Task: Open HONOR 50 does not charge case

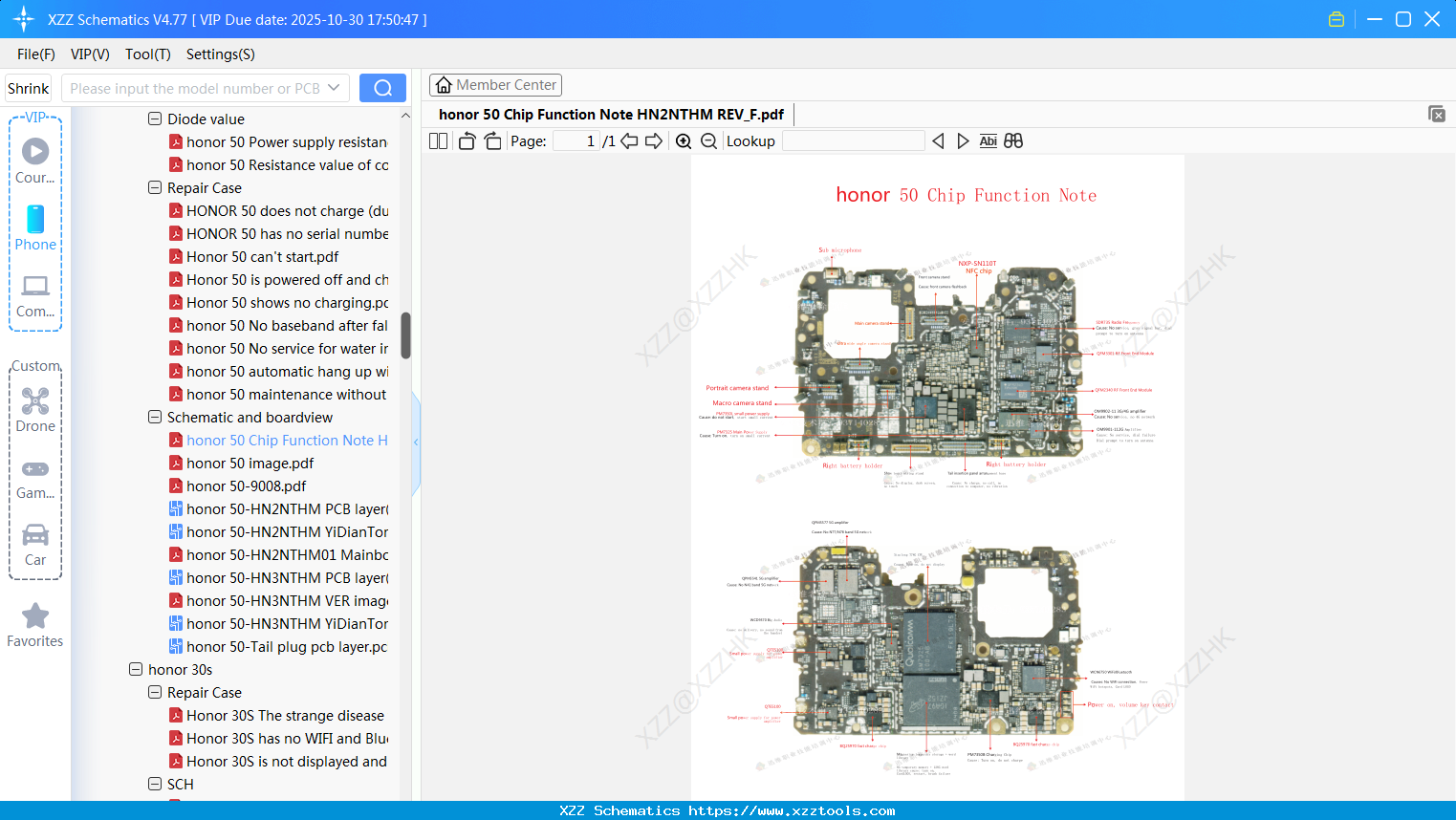Action: tap(278, 211)
